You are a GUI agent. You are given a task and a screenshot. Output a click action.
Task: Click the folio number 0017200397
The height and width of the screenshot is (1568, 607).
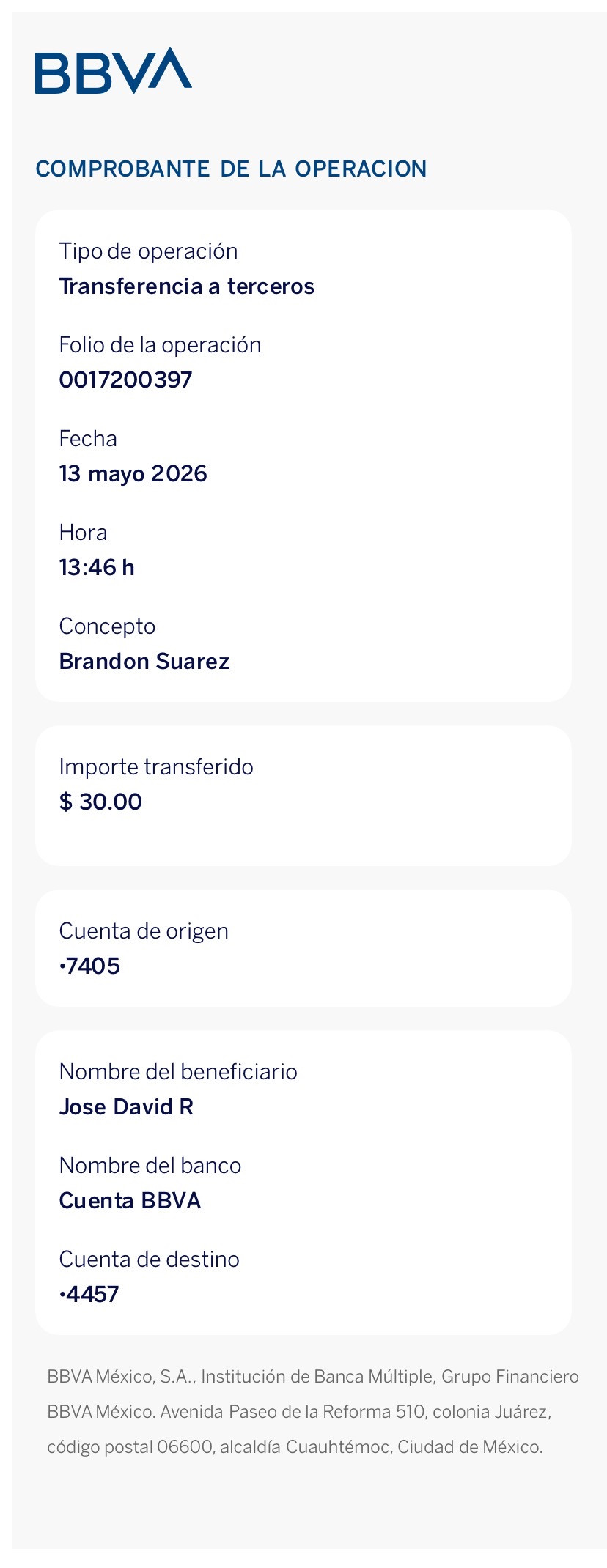(125, 380)
